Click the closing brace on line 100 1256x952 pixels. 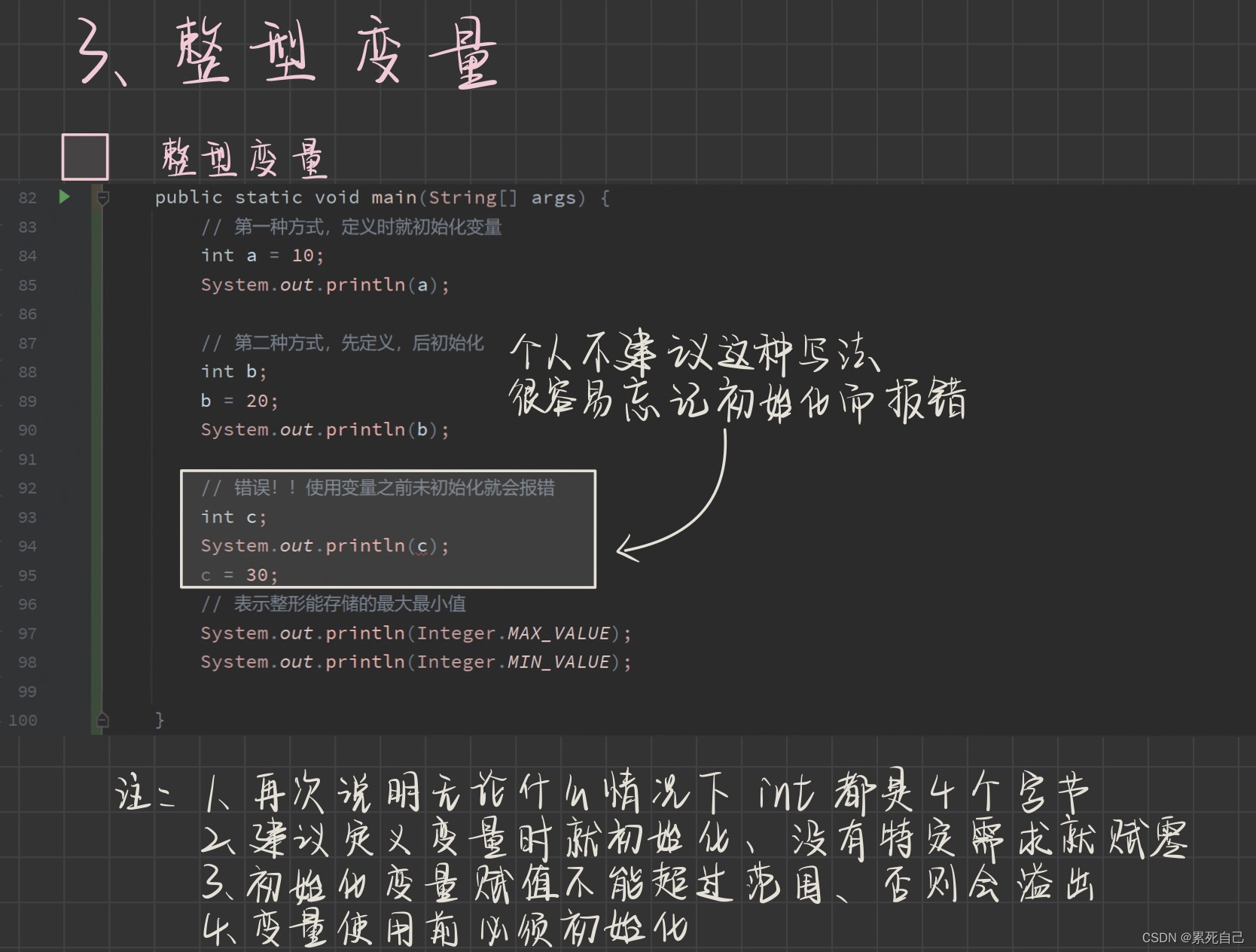pyautogui.click(x=160, y=720)
